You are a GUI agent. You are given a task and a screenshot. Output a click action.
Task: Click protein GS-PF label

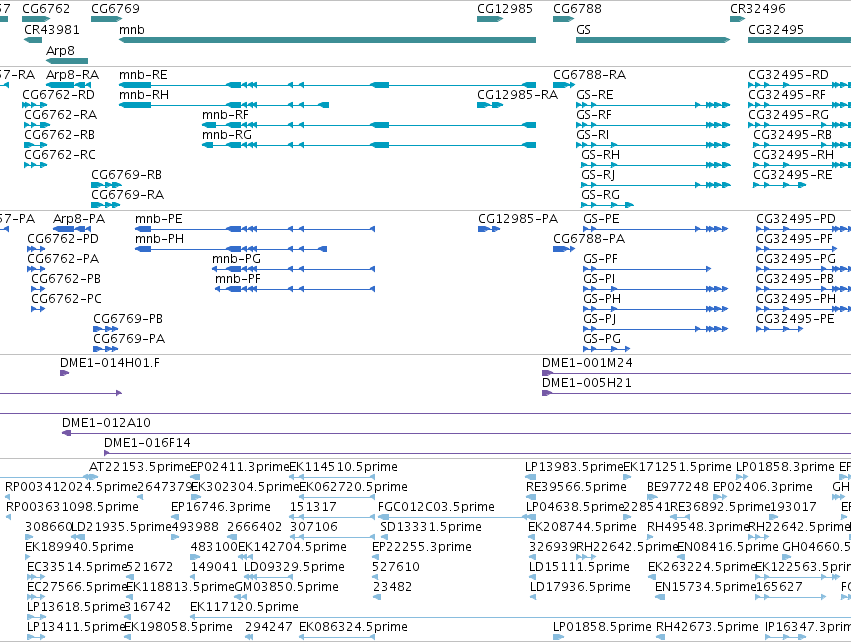(600, 259)
